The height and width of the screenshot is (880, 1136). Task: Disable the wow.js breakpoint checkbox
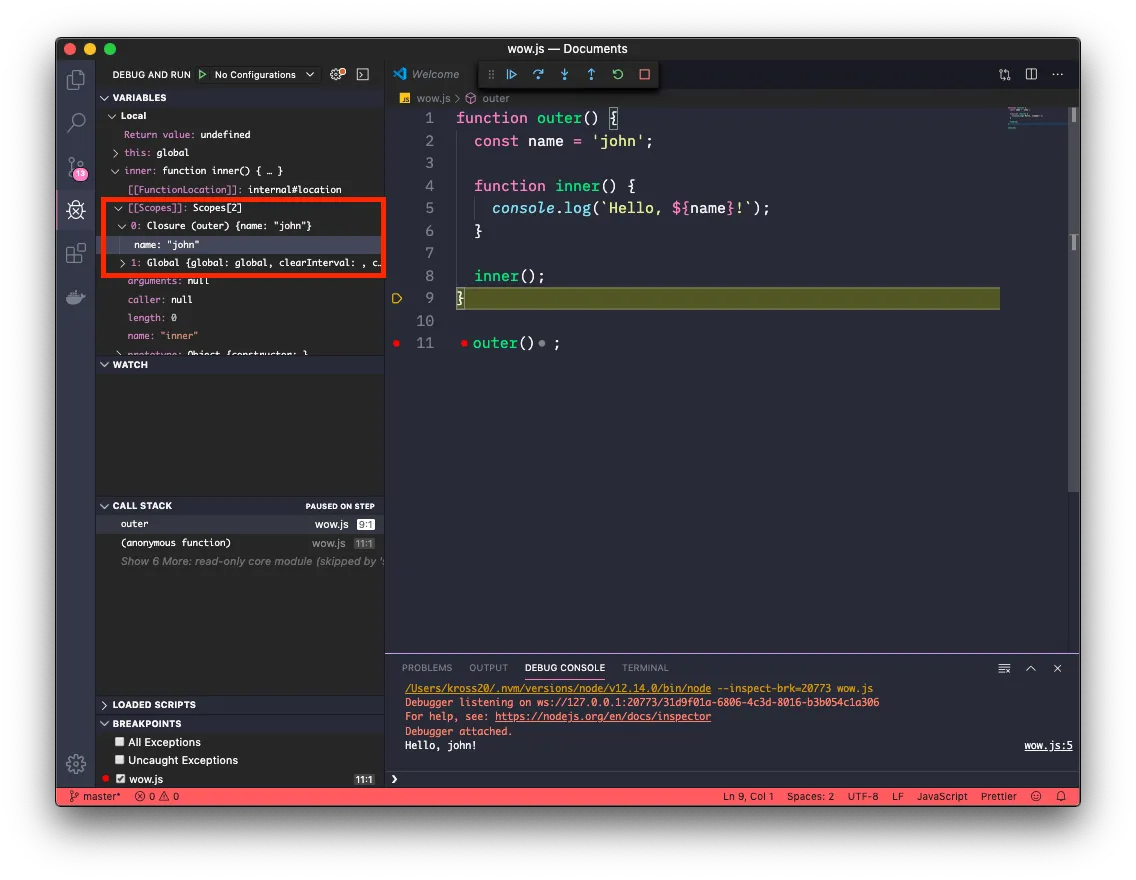pyautogui.click(x=120, y=779)
